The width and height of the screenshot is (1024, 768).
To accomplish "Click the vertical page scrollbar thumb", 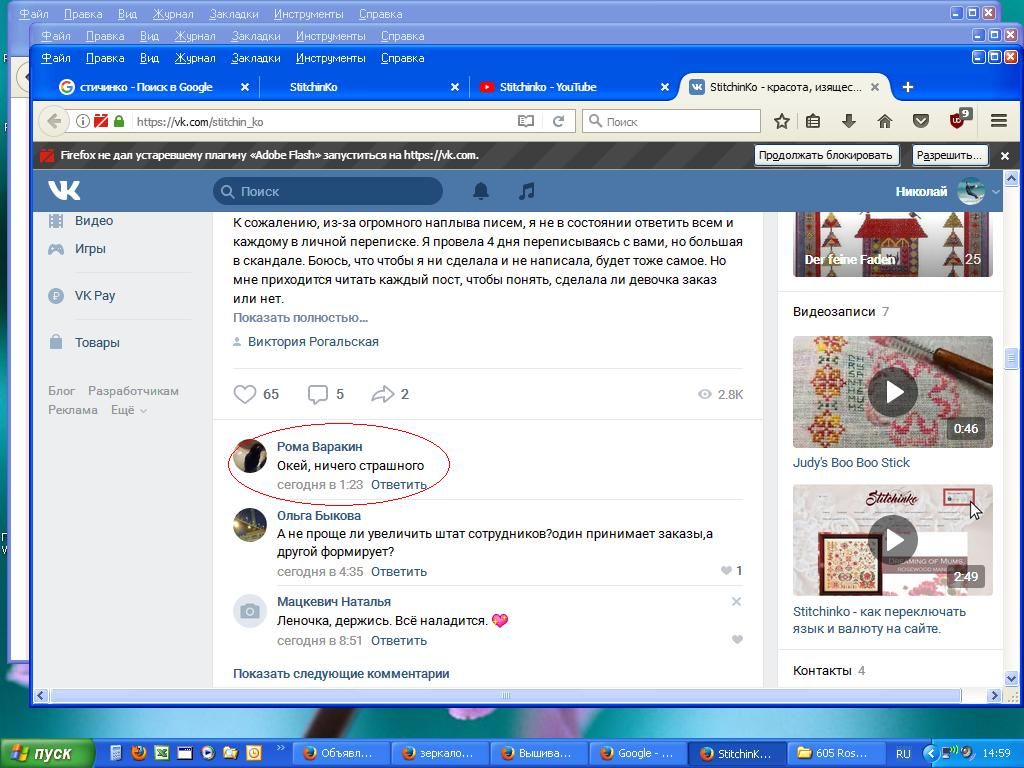I will coord(1011,358).
